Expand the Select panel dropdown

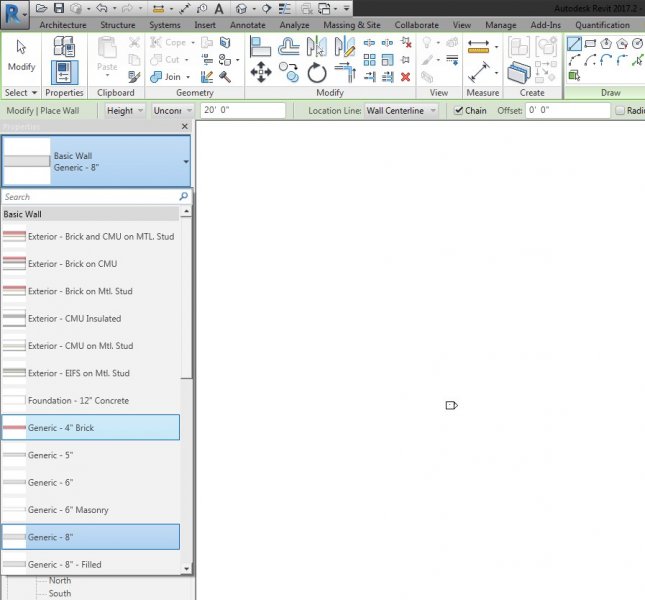[21, 93]
